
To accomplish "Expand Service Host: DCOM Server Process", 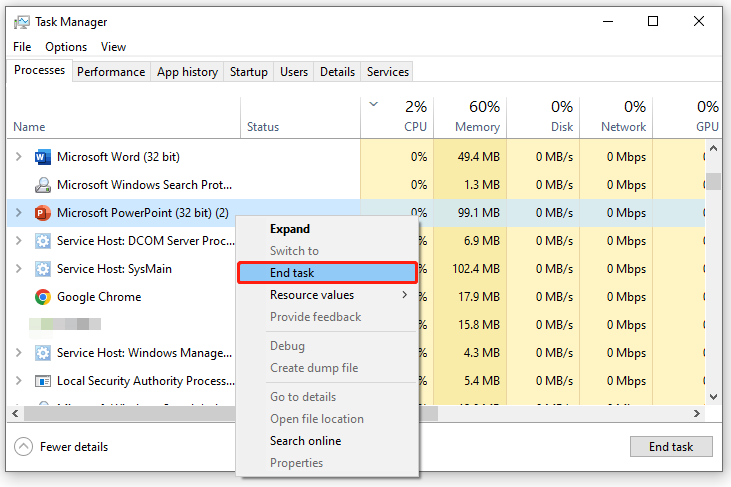I will pyautogui.click(x=18, y=241).
